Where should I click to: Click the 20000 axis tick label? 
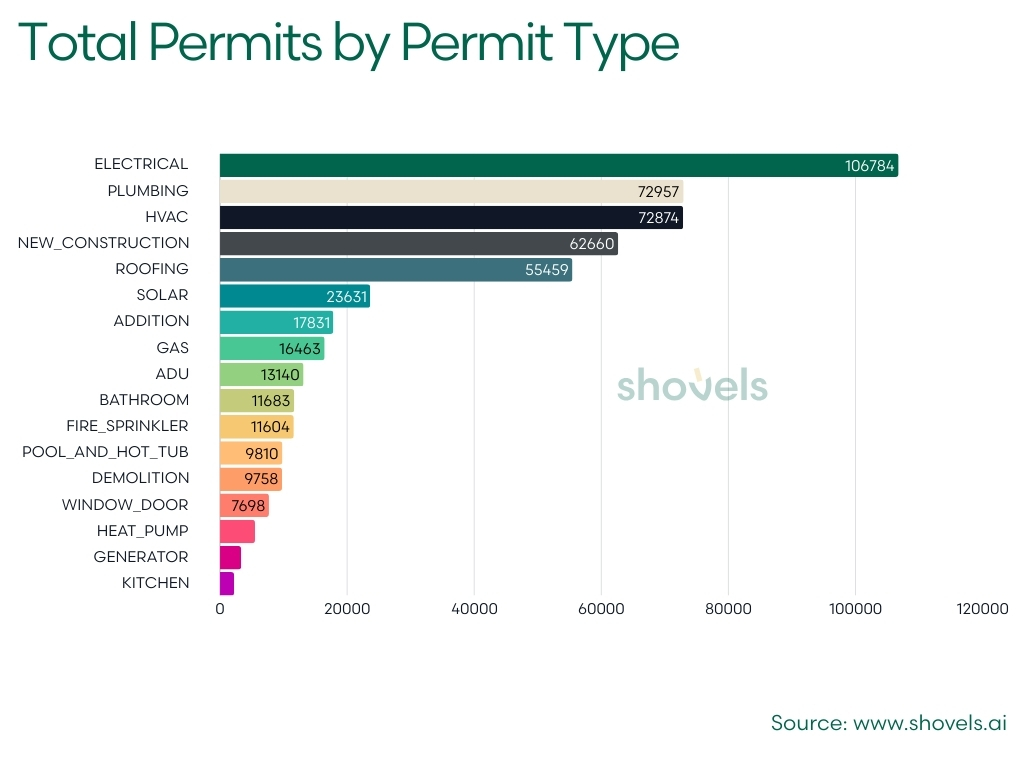(x=347, y=609)
